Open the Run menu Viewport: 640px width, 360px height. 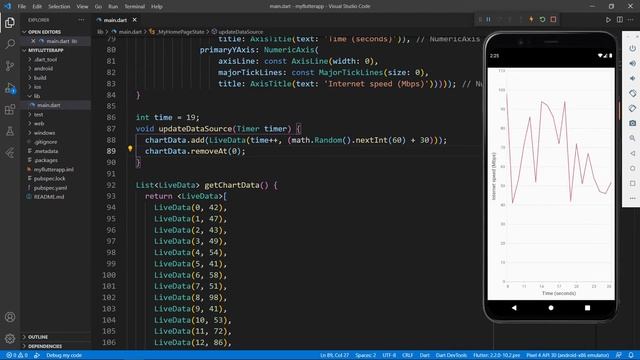point(113,7)
